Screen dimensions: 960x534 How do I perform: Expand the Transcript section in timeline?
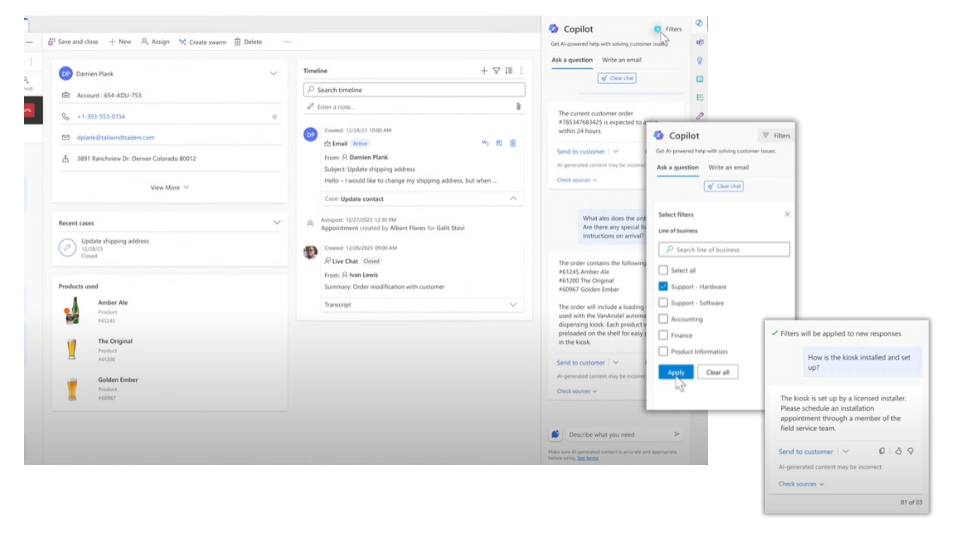point(513,304)
